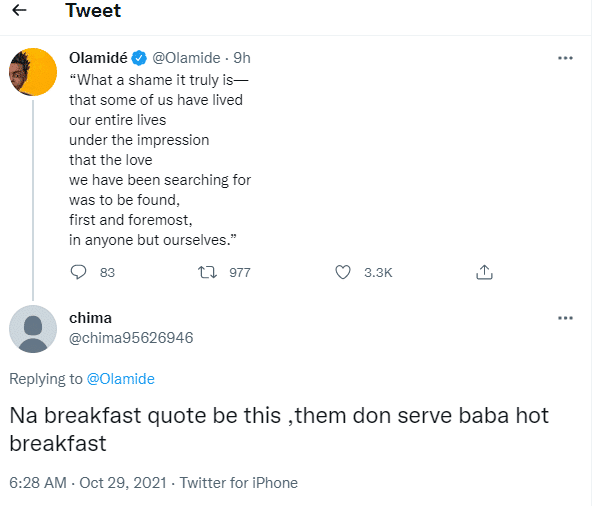Open more options on Olamidé's tweet

(564, 58)
